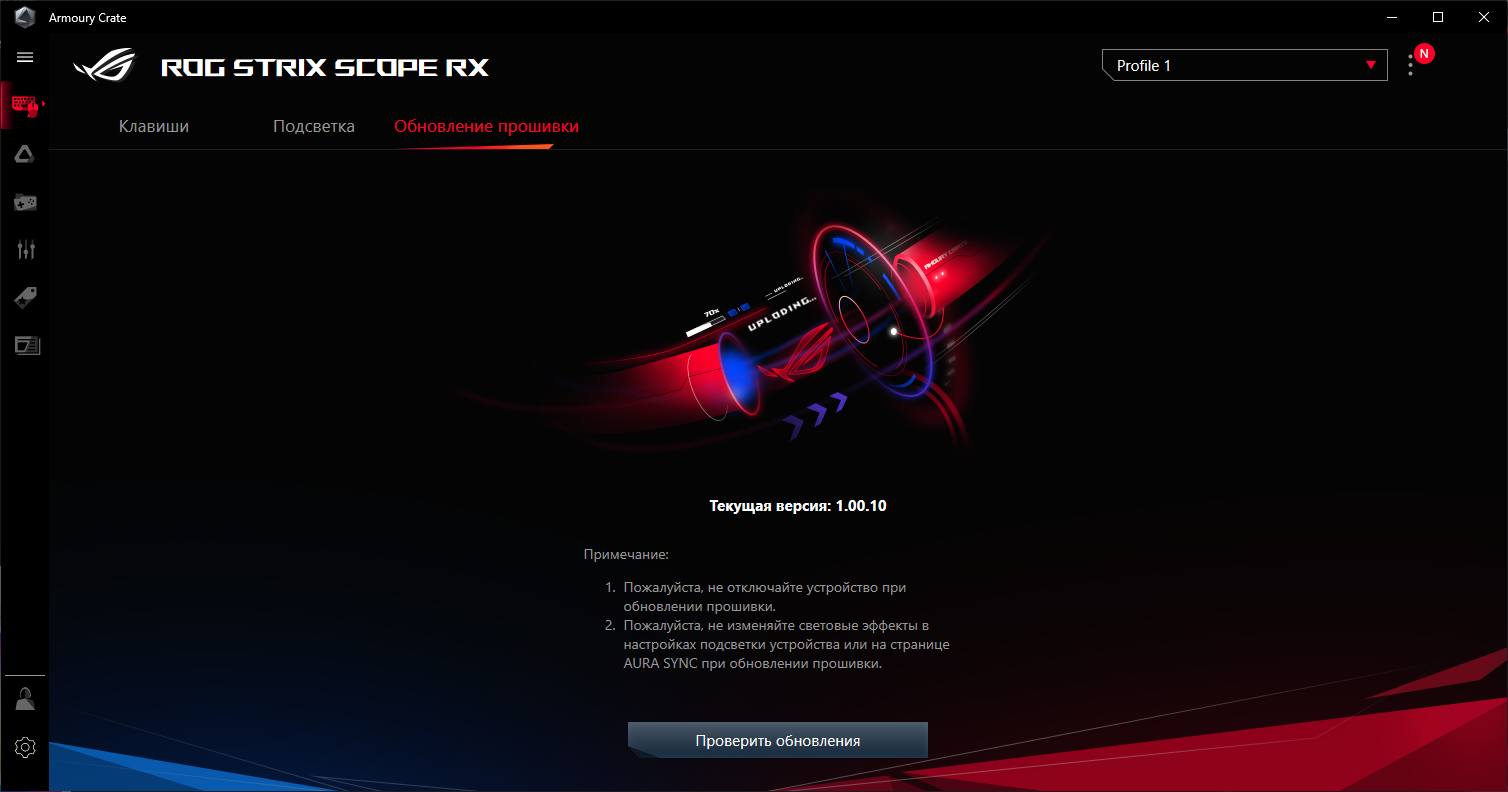The image size is (1508, 792).
Task: Open the Scenario Profiles sliders icon
Action: (25, 249)
